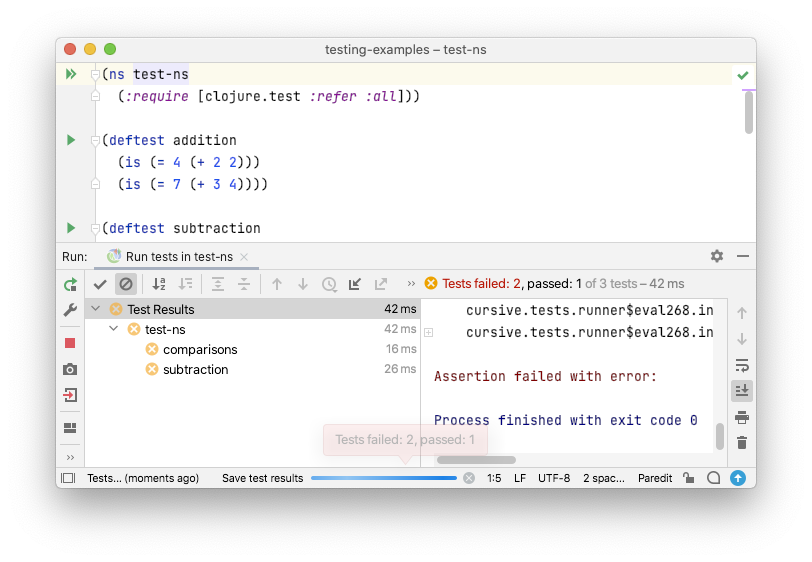The image size is (812, 562).
Task: Fold the ns form in editor gutter
Action: click(95, 75)
